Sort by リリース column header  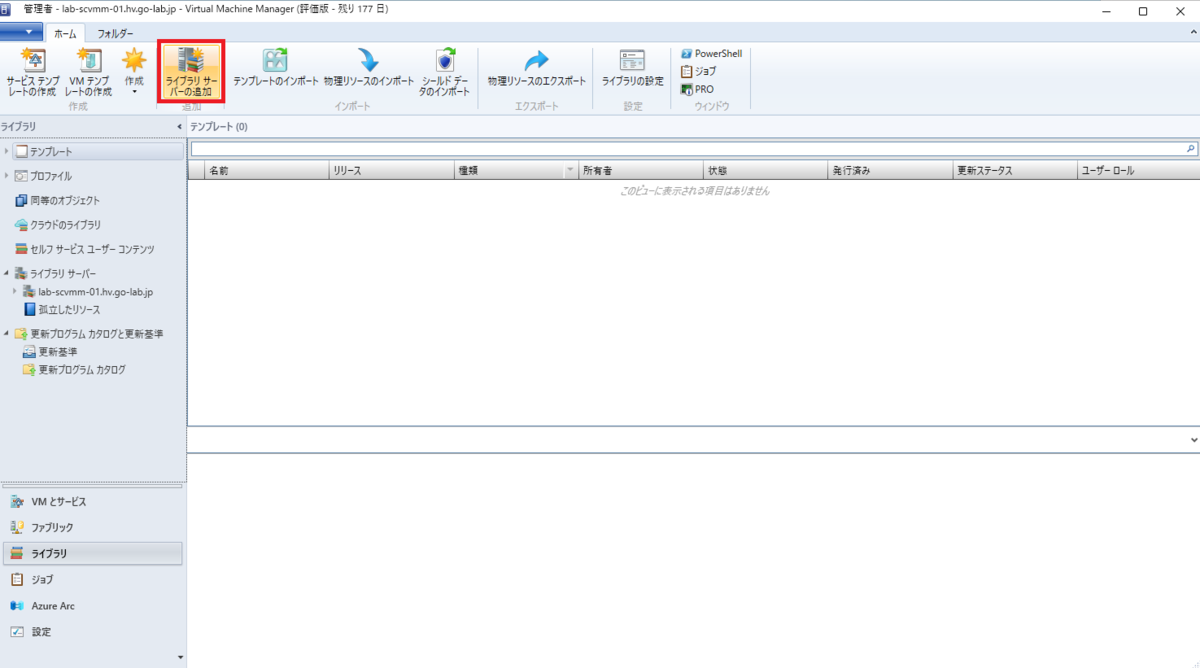pos(392,171)
